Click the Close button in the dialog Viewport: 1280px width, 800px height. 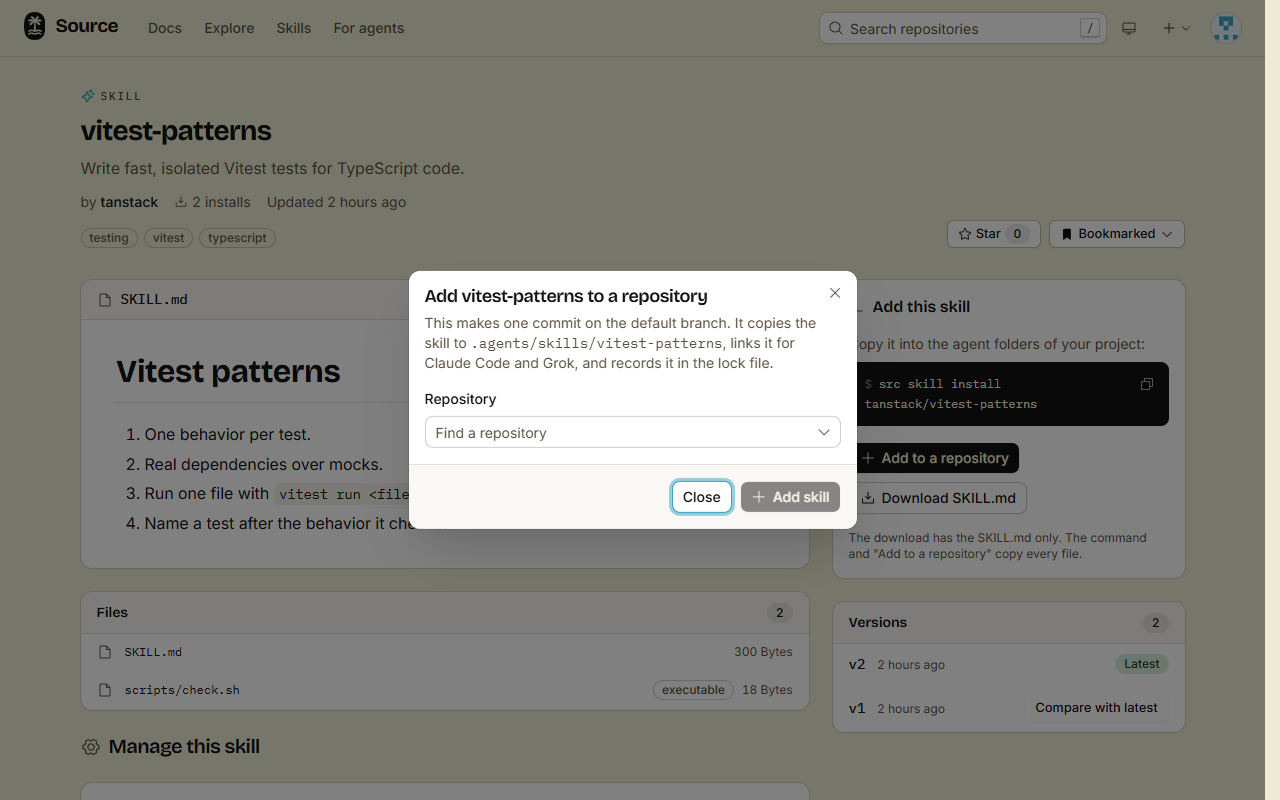coord(702,497)
